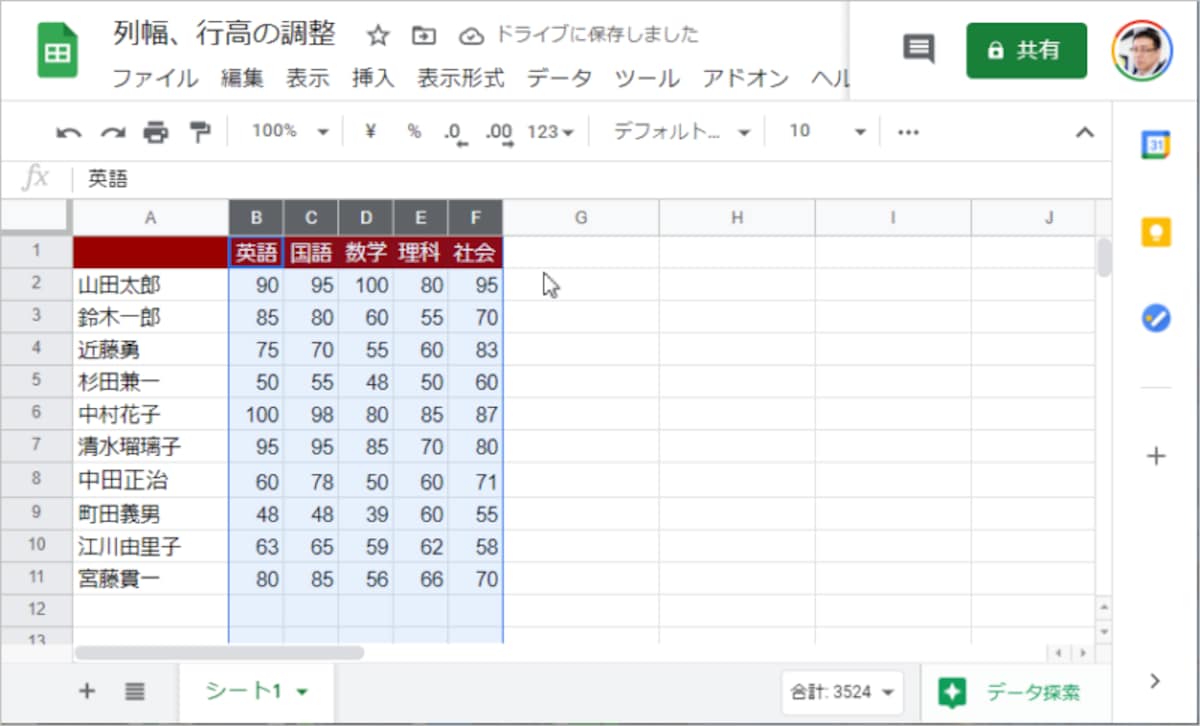
Task: Collapse the menus with the up chevron
Action: (1084, 132)
